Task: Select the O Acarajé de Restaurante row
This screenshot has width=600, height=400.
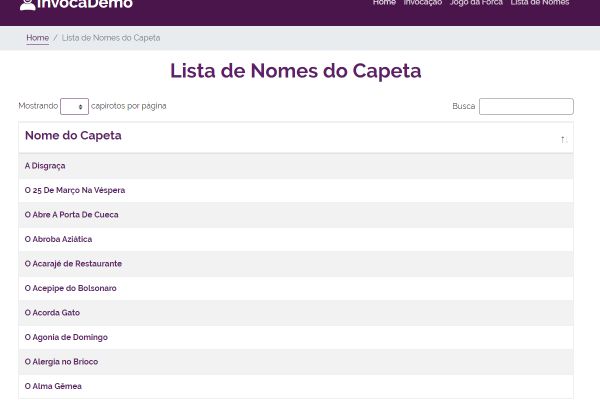Action: point(296,264)
